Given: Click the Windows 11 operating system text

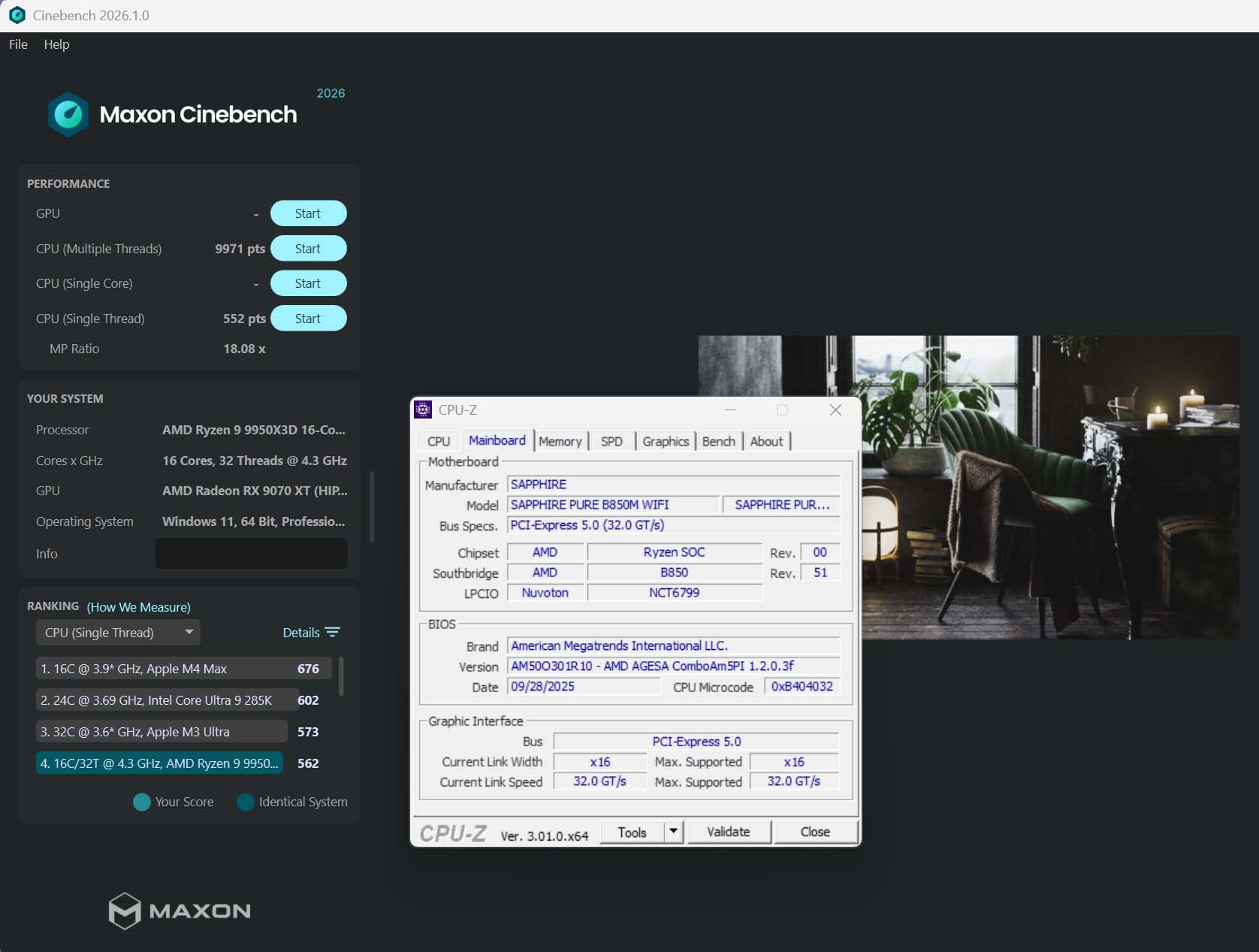Looking at the screenshot, I should [254, 521].
